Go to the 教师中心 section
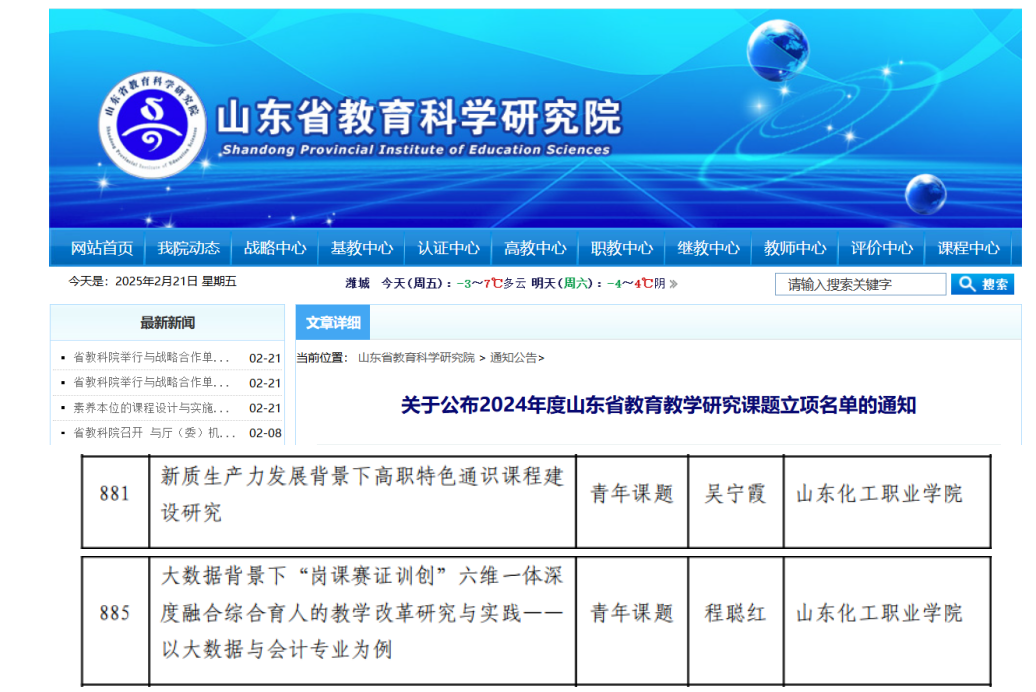The height and width of the screenshot is (692, 1036). [x=795, y=248]
